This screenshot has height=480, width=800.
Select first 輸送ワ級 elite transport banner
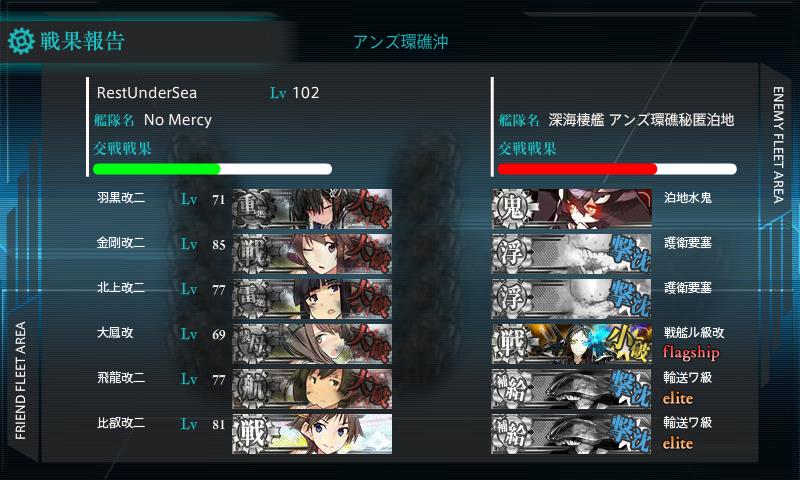coord(571,389)
